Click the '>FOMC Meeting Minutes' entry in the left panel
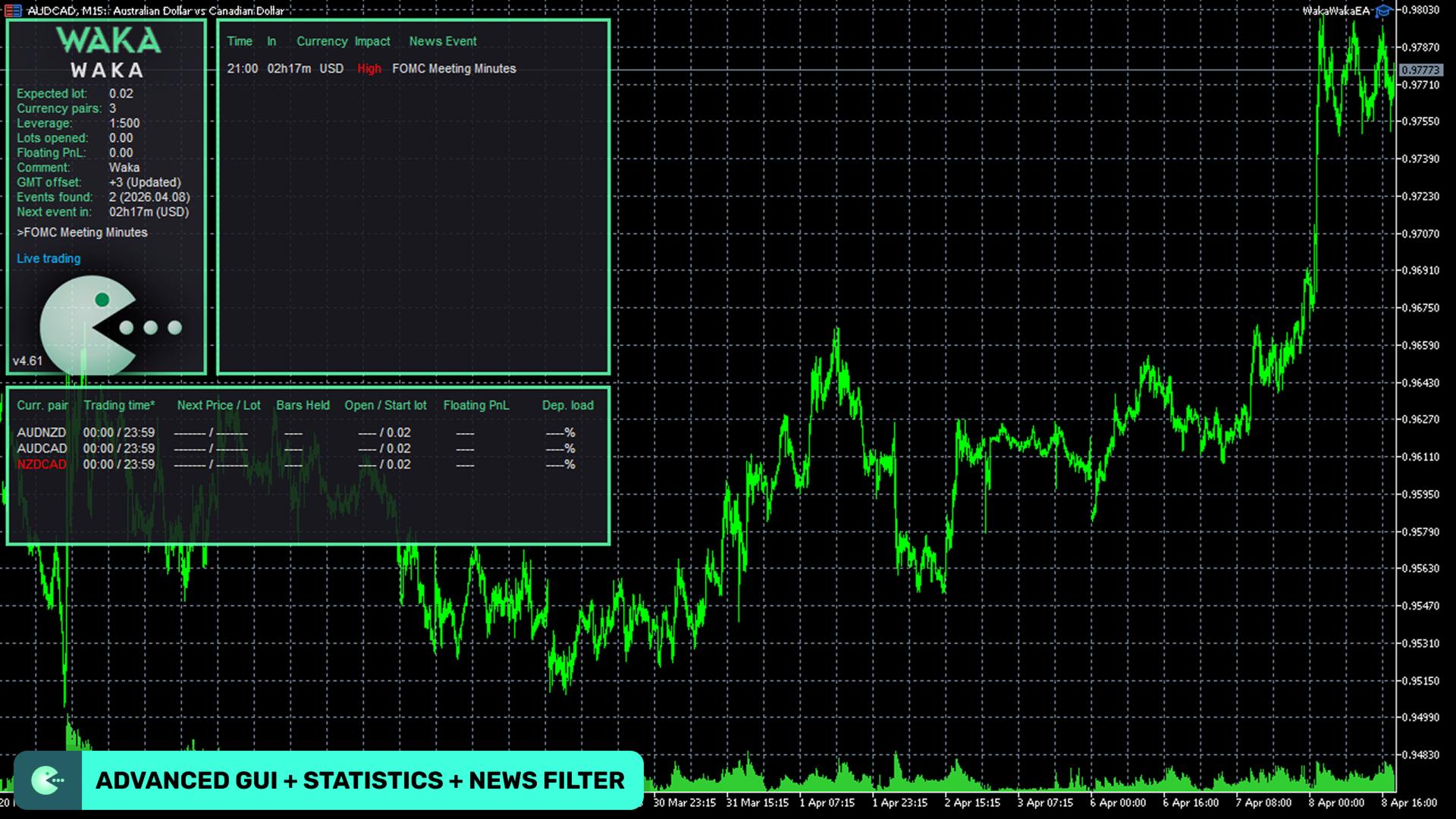The image size is (1456, 819). tap(82, 233)
